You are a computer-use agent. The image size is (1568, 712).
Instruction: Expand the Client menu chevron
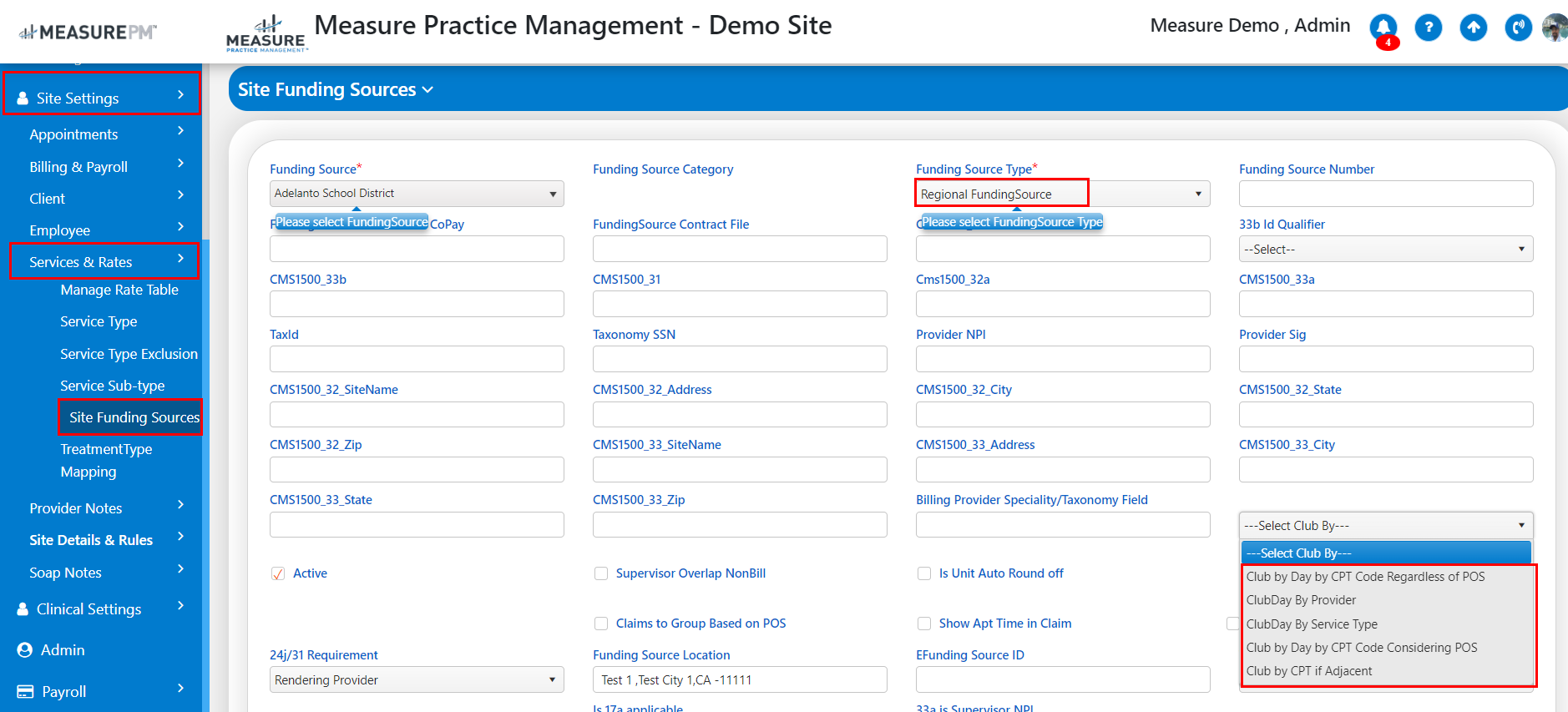180,195
